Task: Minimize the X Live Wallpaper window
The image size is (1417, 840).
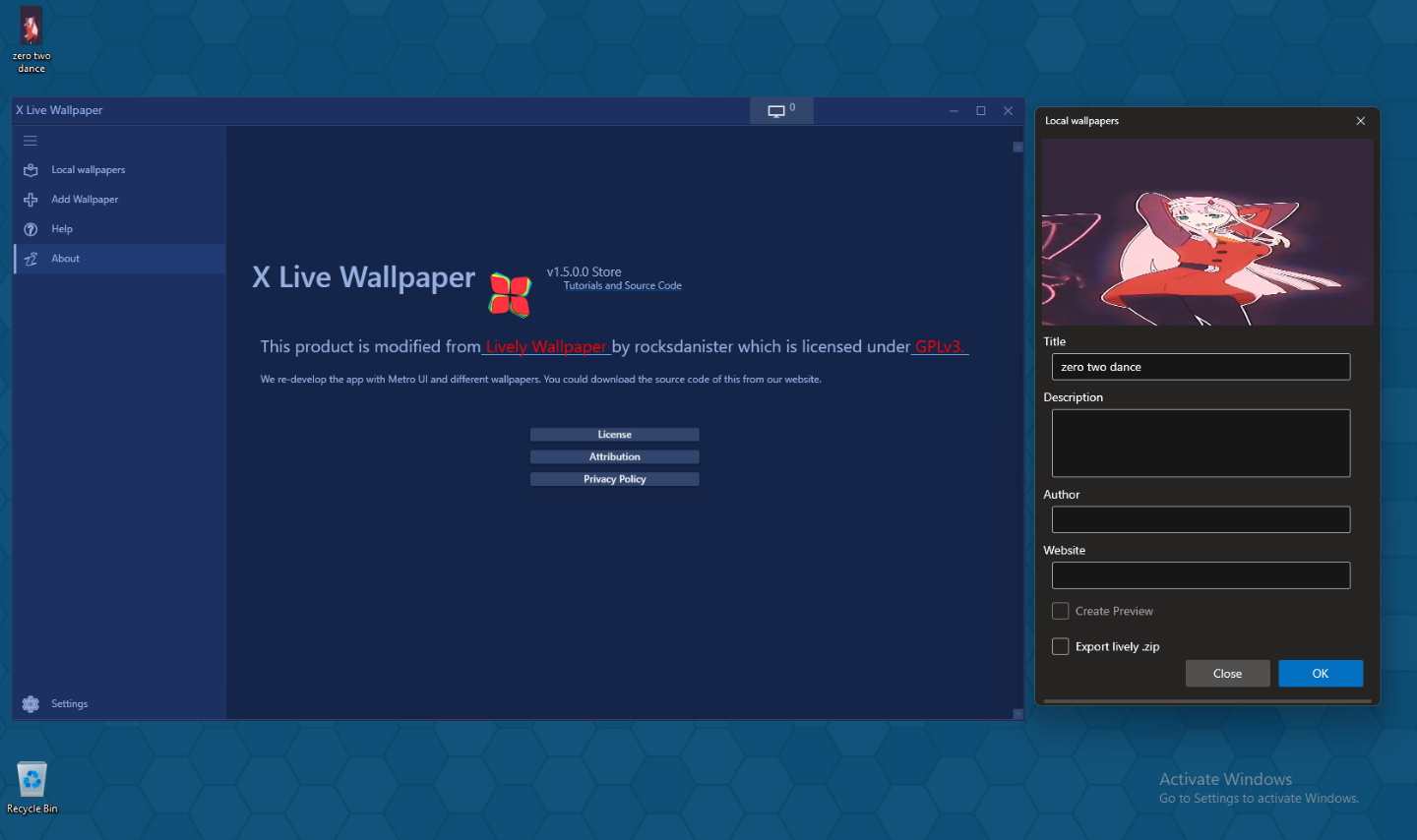Action: (x=954, y=111)
